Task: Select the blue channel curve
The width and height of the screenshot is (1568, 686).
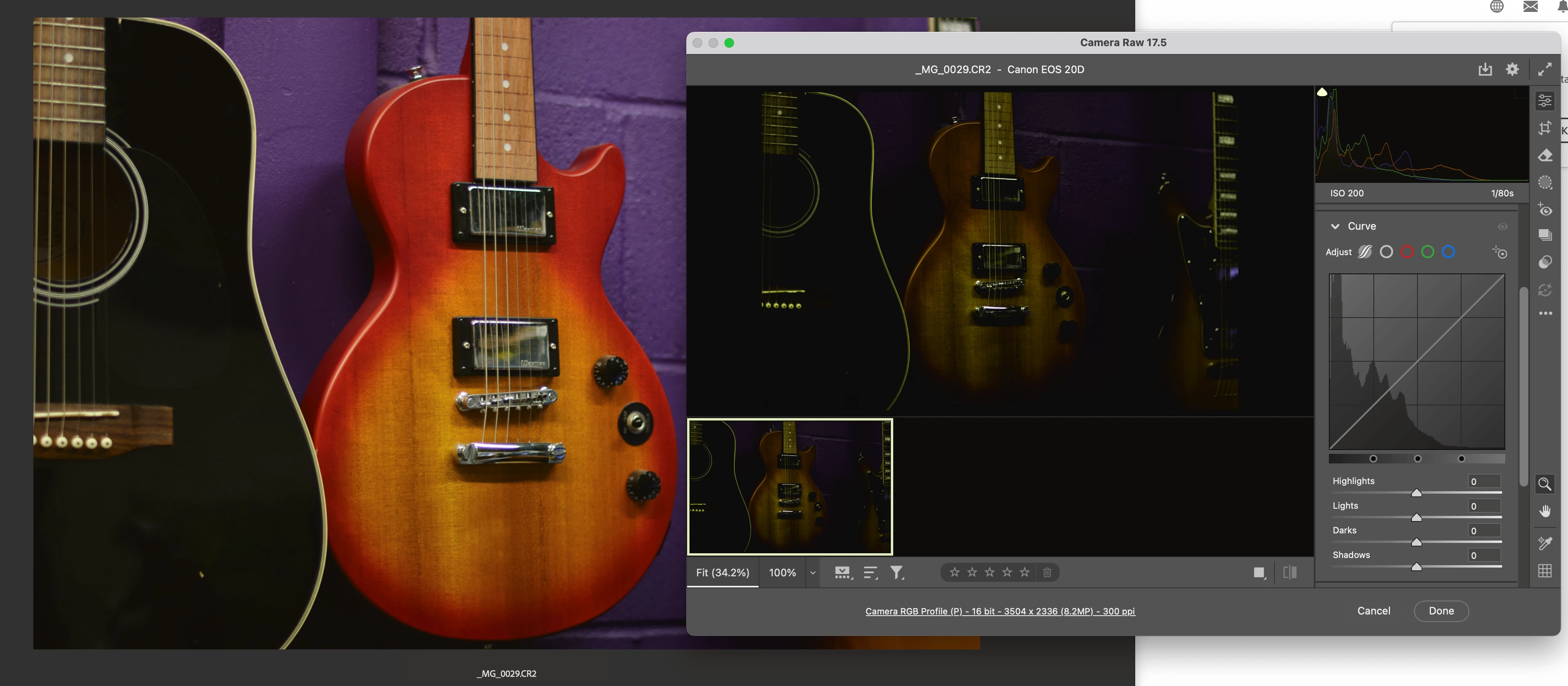Action: [x=1449, y=252]
